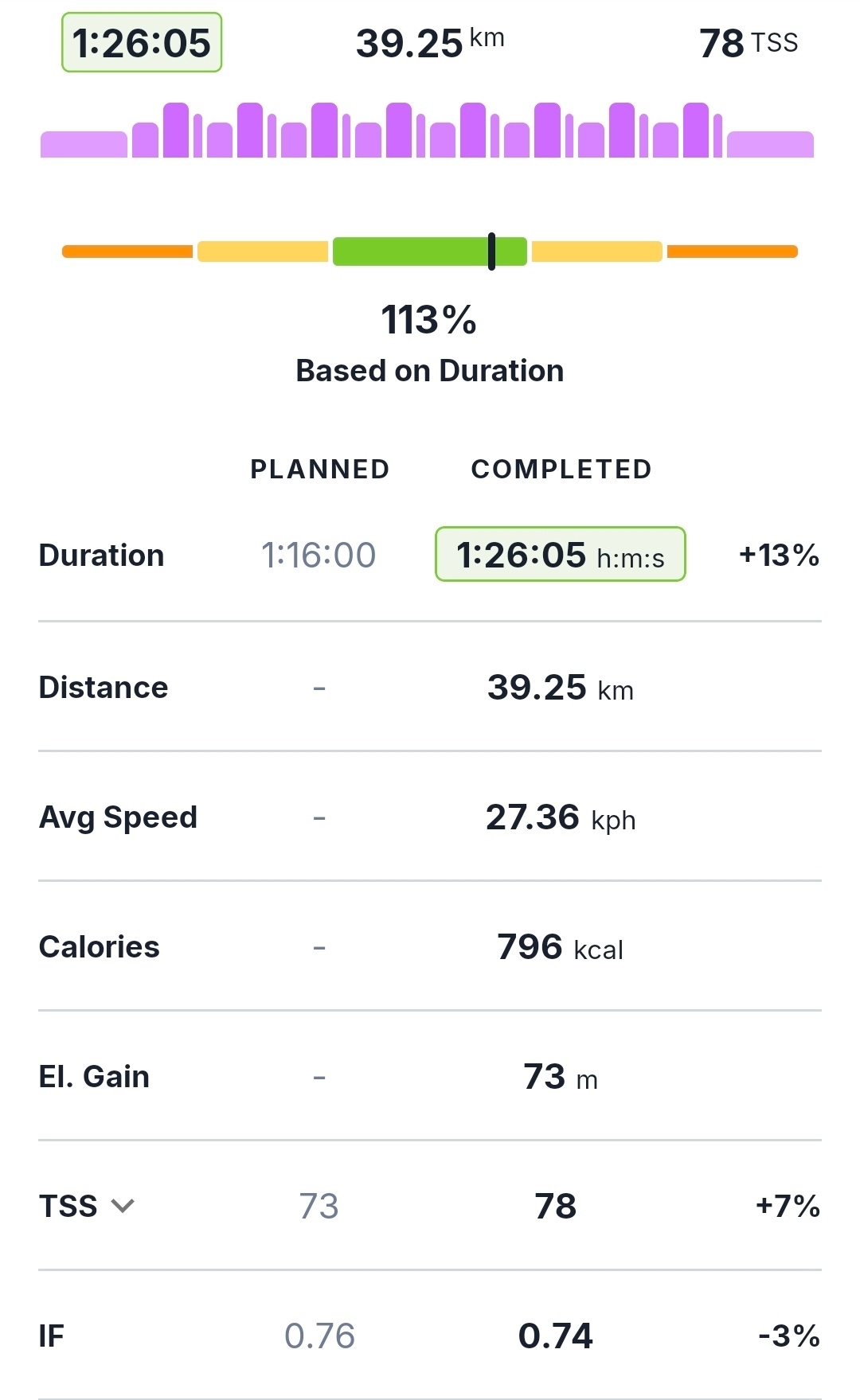The width and height of the screenshot is (860, 1400).
Task: Tap the 78 TSS total at top
Action: 748,43
